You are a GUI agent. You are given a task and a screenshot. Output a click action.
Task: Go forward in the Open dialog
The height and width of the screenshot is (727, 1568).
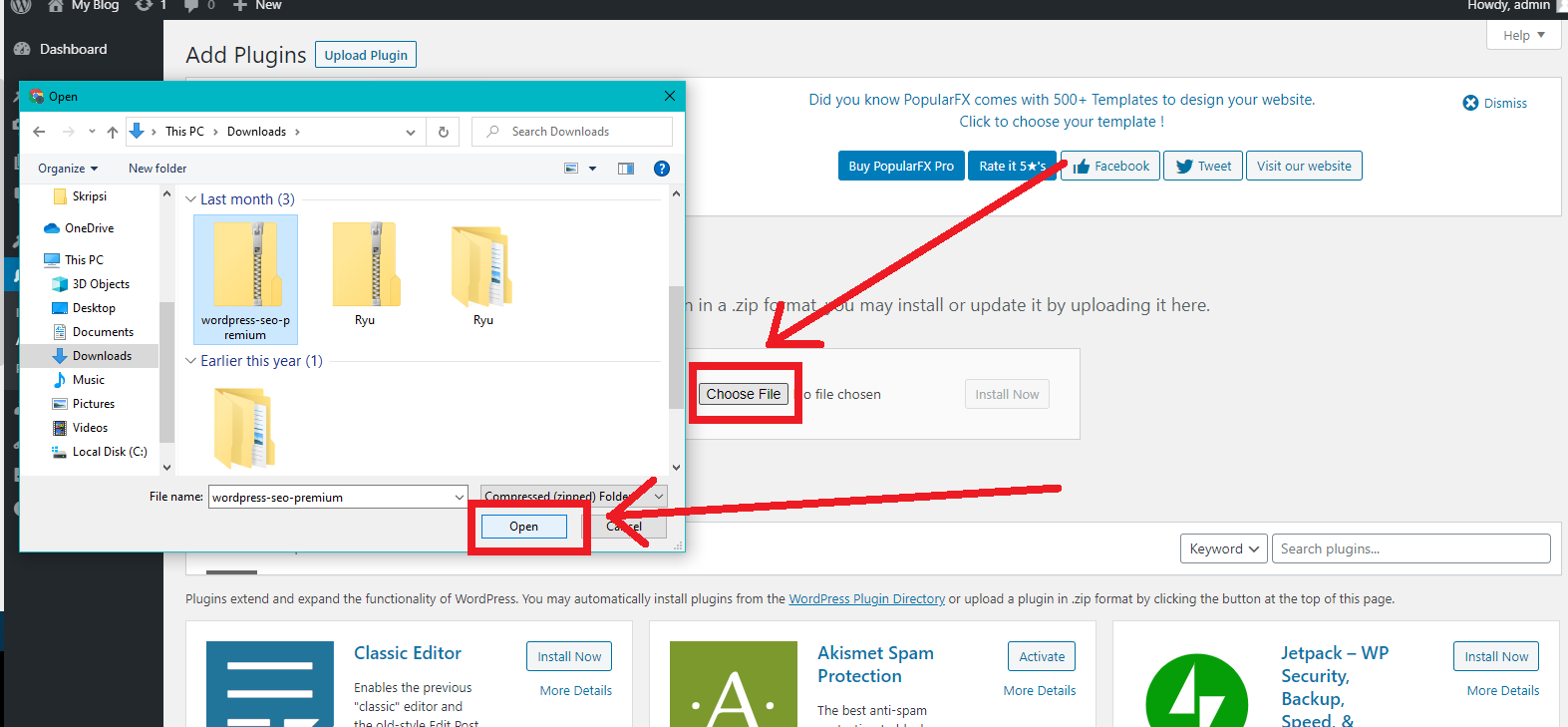[x=68, y=132]
